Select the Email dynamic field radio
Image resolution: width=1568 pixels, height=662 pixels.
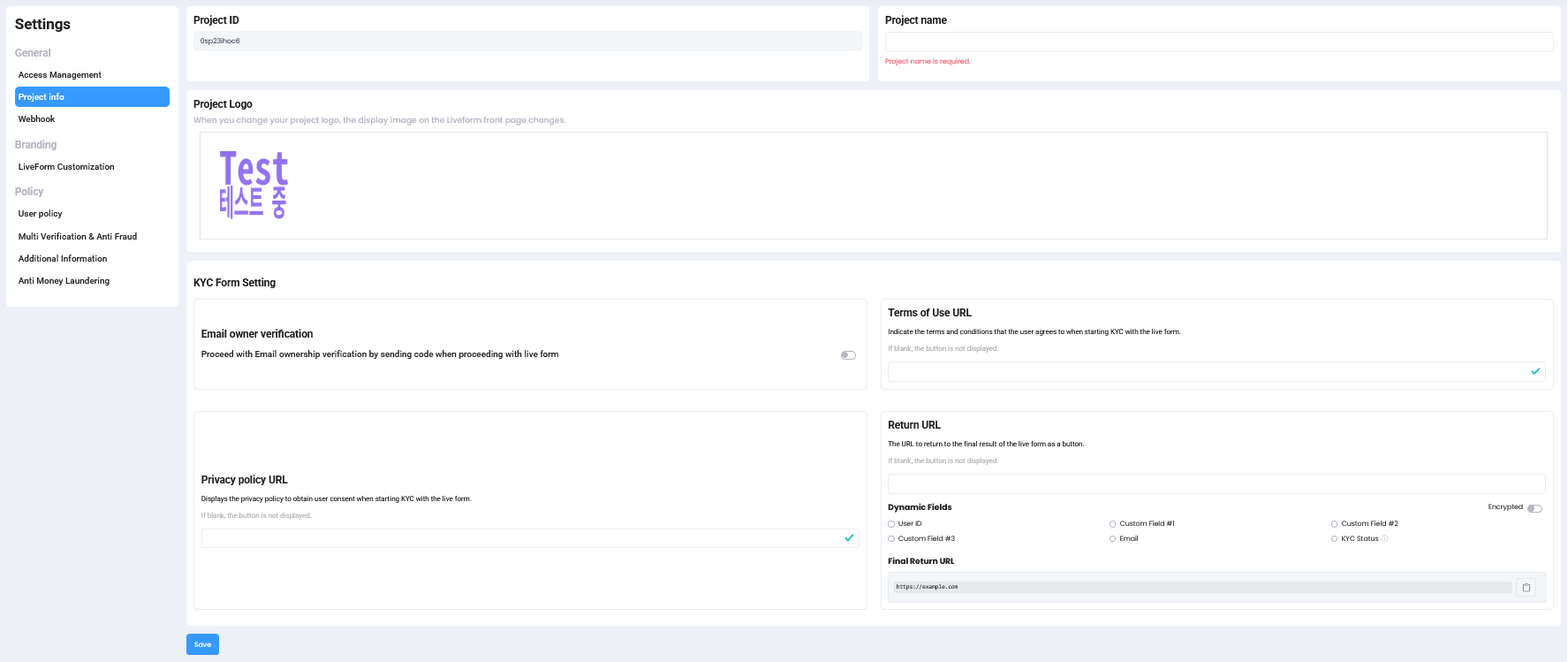point(1113,538)
